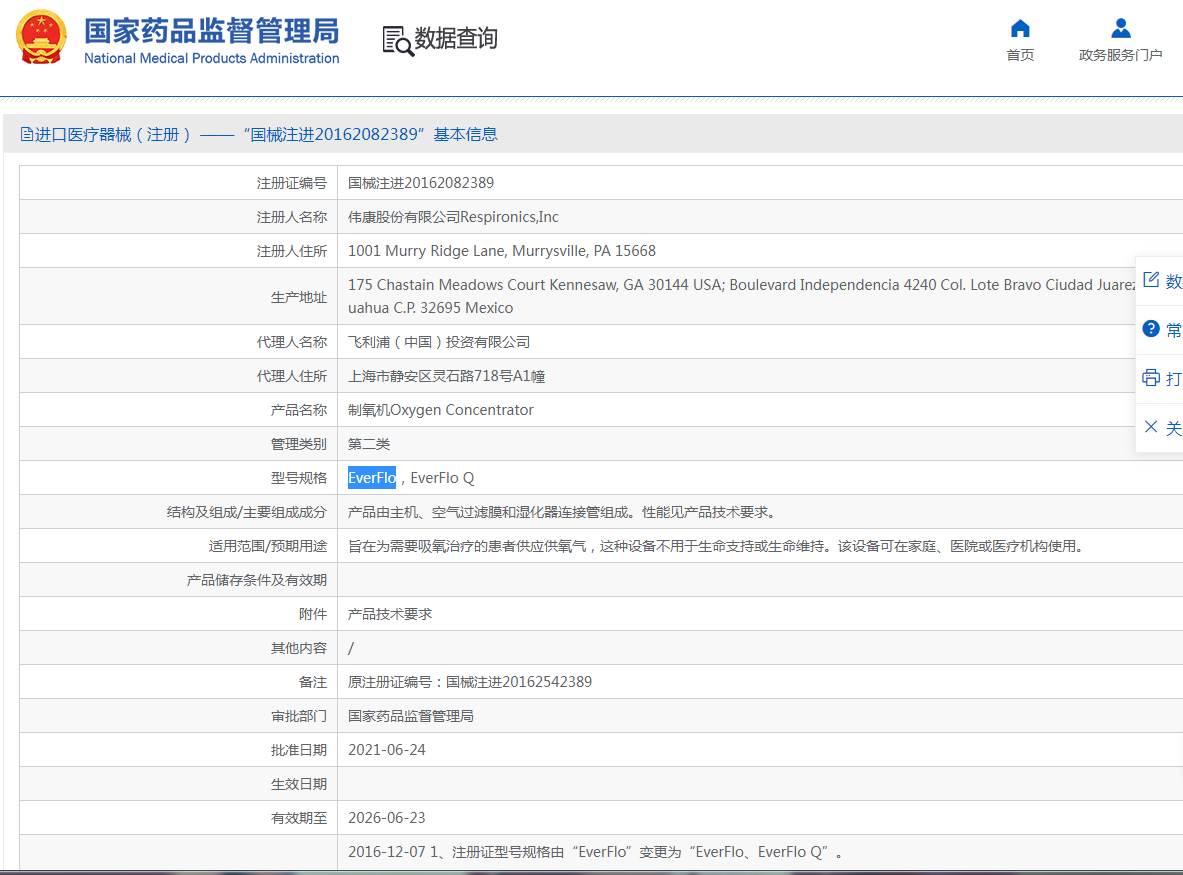Click the 生效日期 row label
Image resolution: width=1183 pixels, height=875 pixels.
pyautogui.click(x=299, y=784)
